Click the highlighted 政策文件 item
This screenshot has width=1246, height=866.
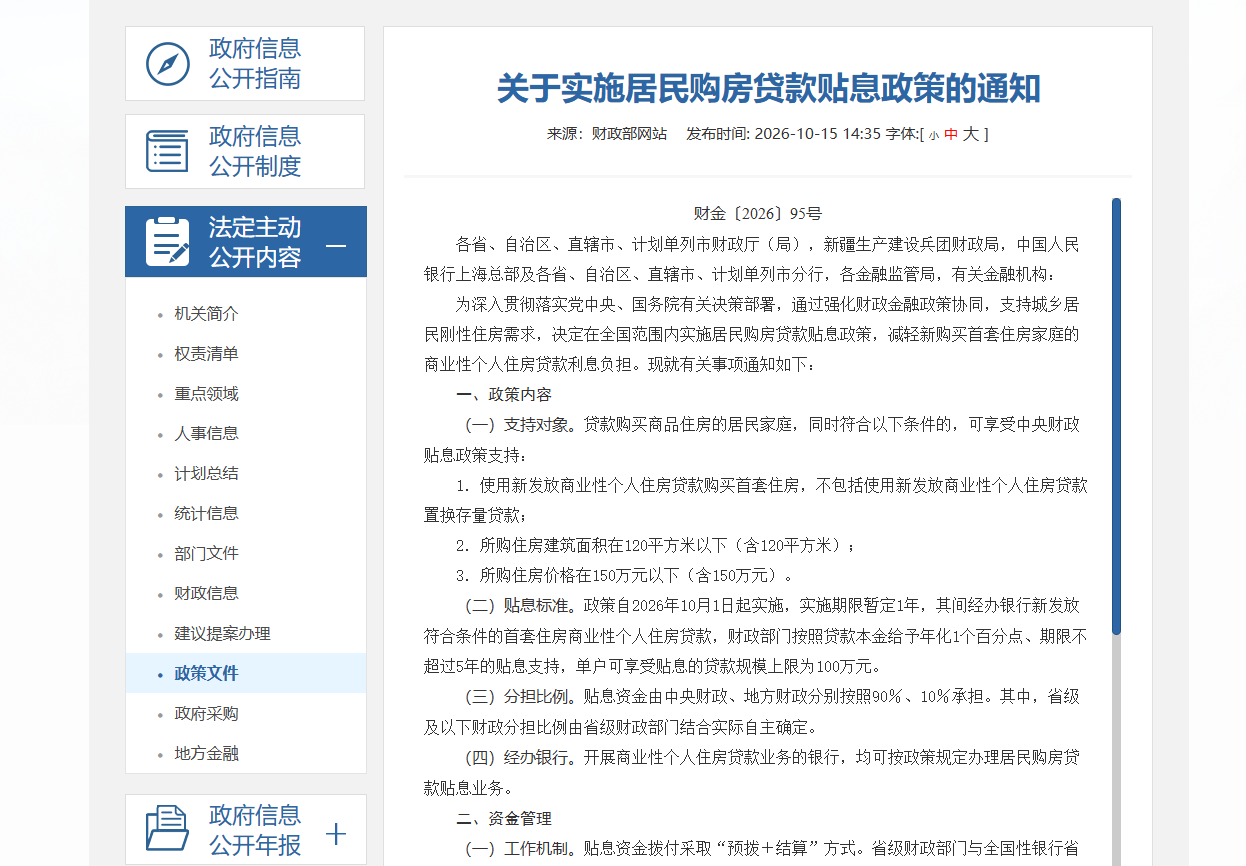[206, 674]
